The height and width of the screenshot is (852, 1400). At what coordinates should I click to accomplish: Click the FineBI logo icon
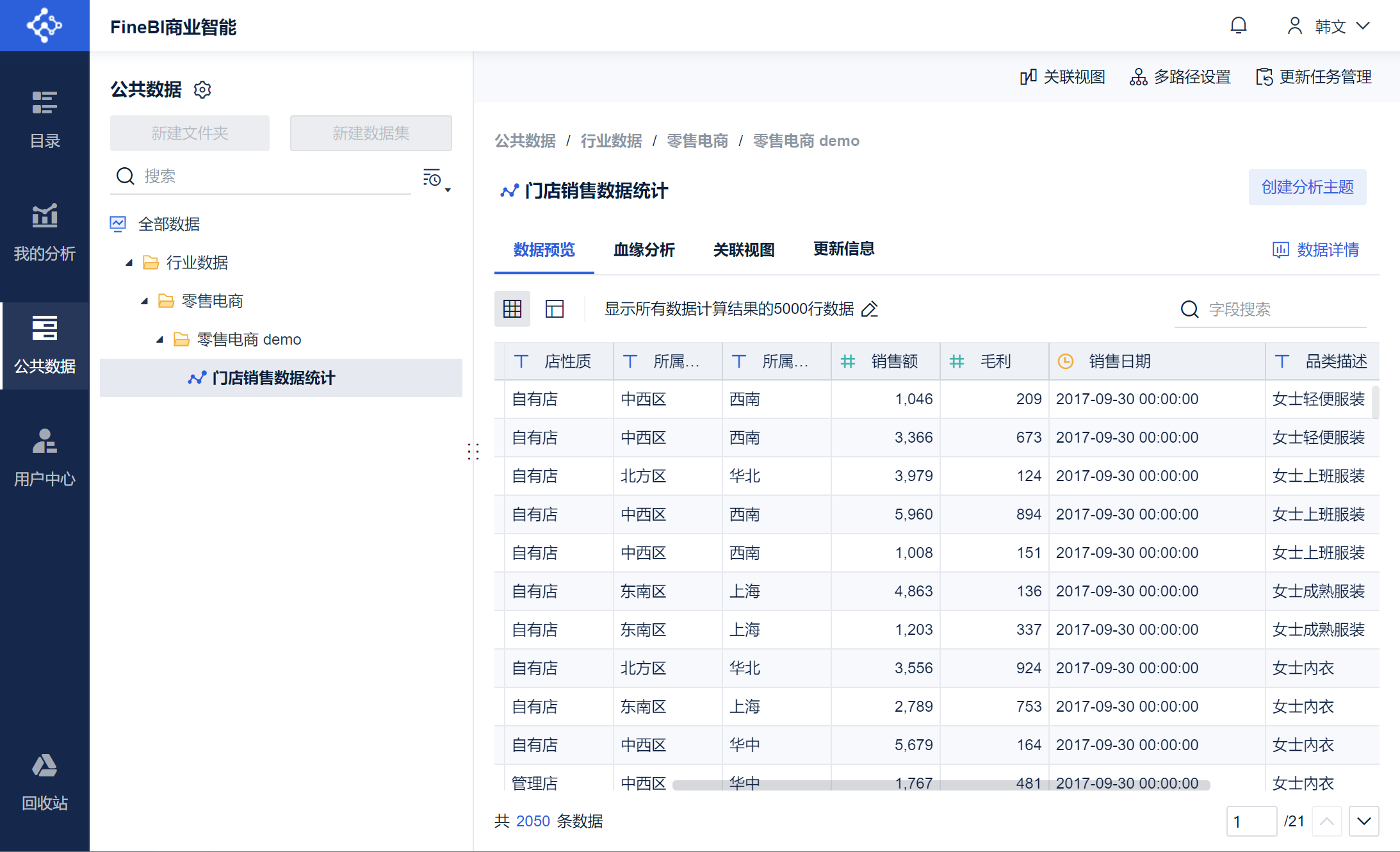(x=44, y=26)
